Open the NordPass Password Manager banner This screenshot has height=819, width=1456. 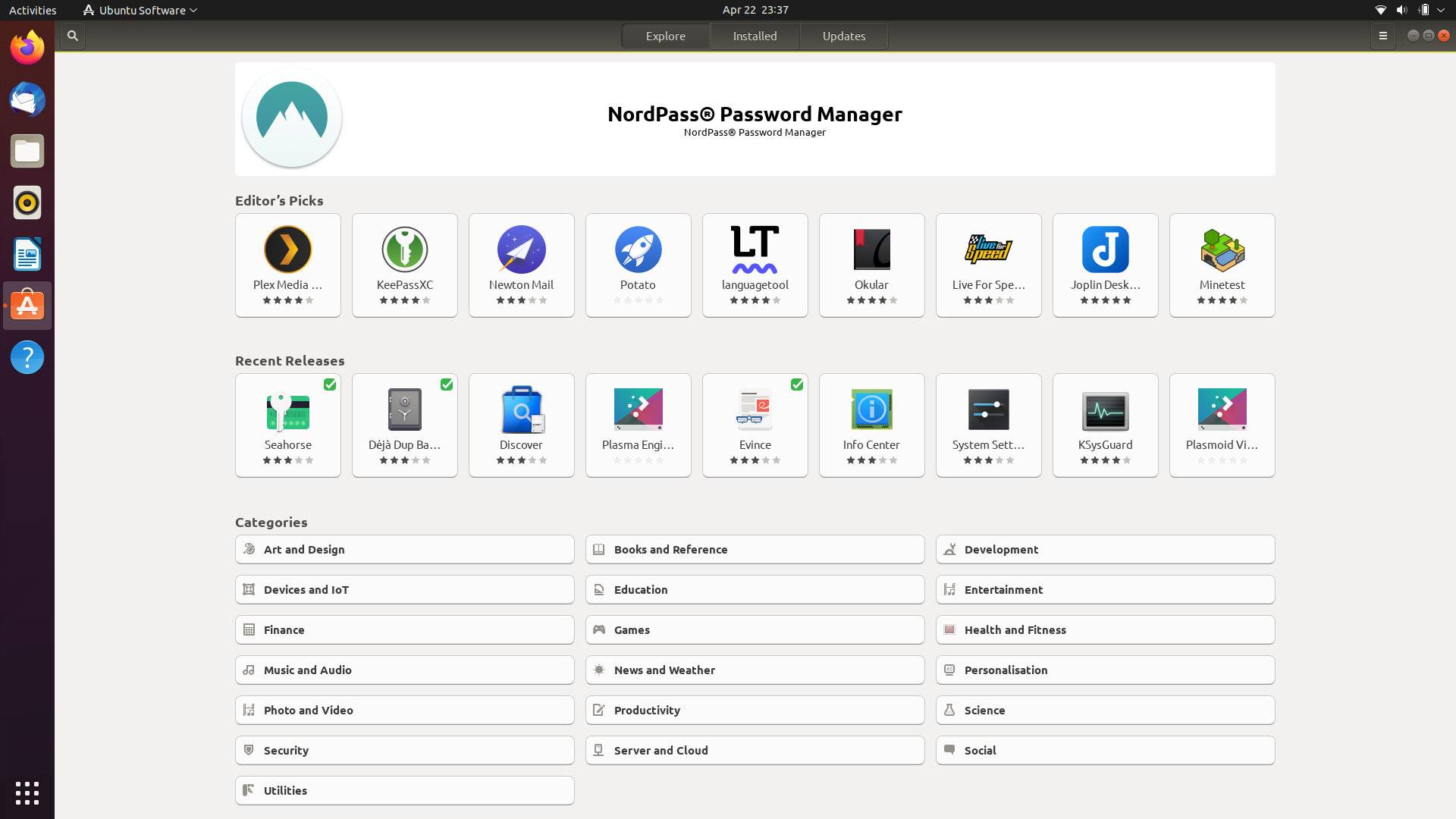point(755,119)
